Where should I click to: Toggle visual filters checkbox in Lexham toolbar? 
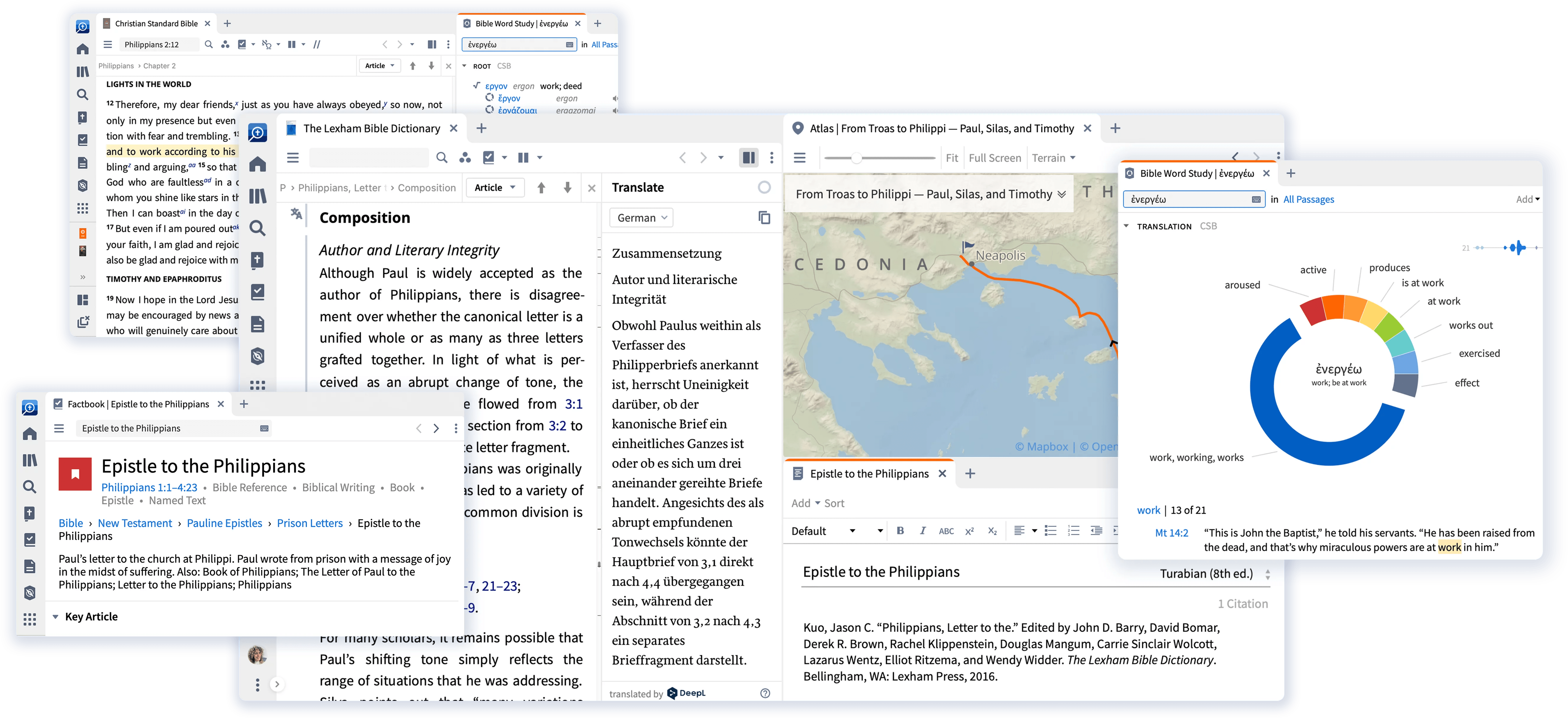pos(488,157)
